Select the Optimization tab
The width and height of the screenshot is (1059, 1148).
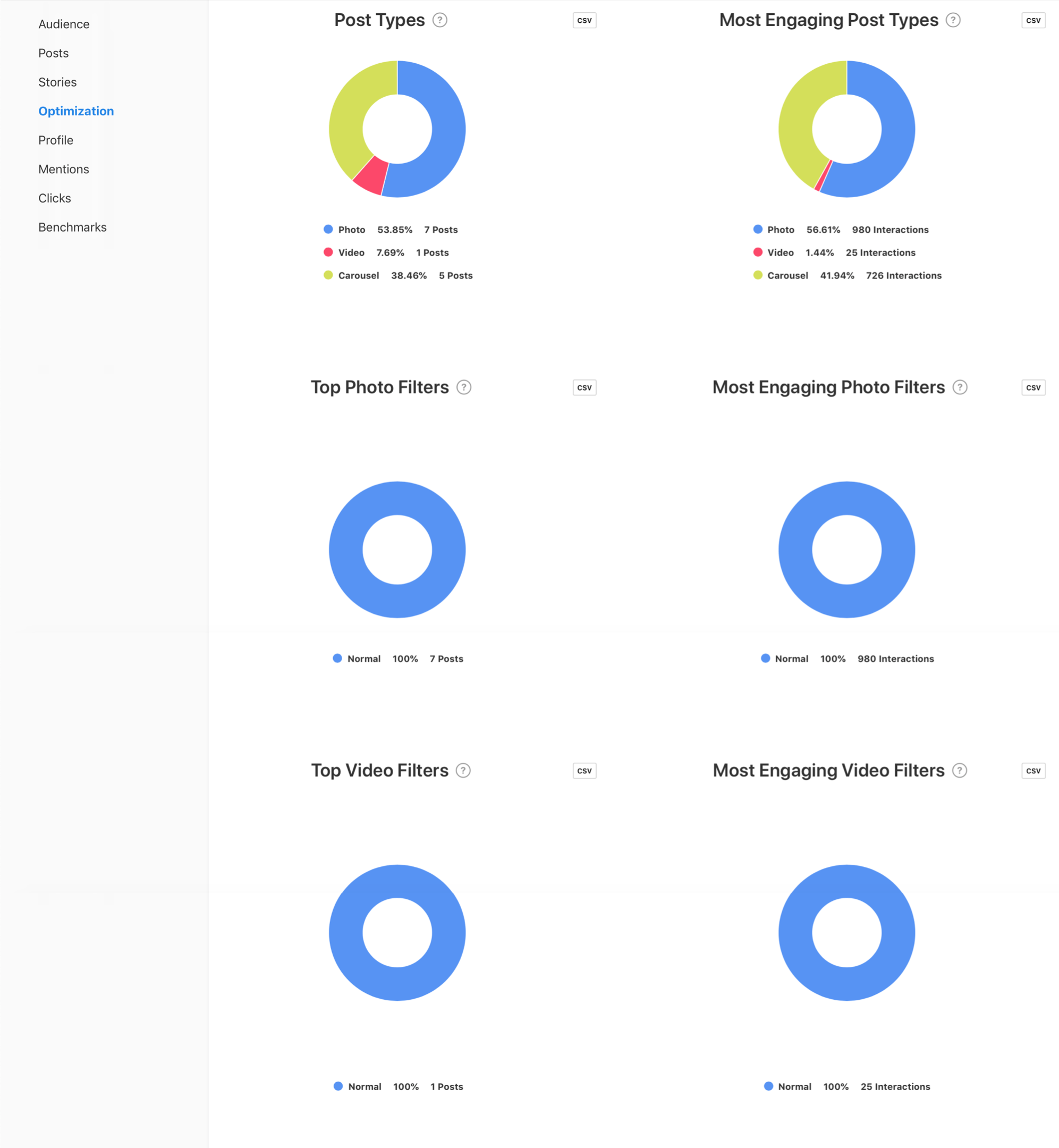75,110
